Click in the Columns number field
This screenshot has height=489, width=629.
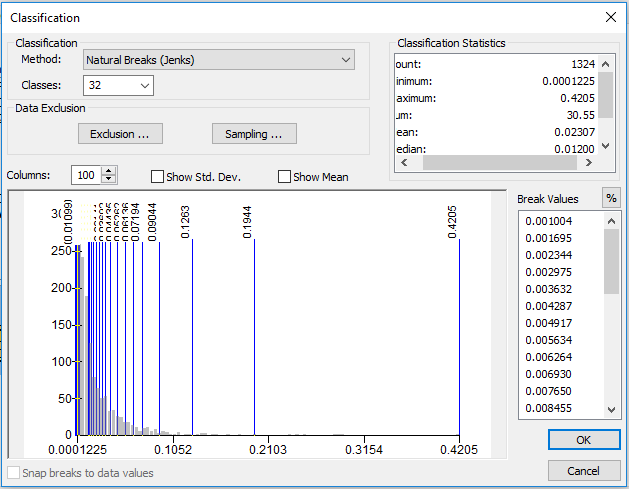tap(86, 175)
